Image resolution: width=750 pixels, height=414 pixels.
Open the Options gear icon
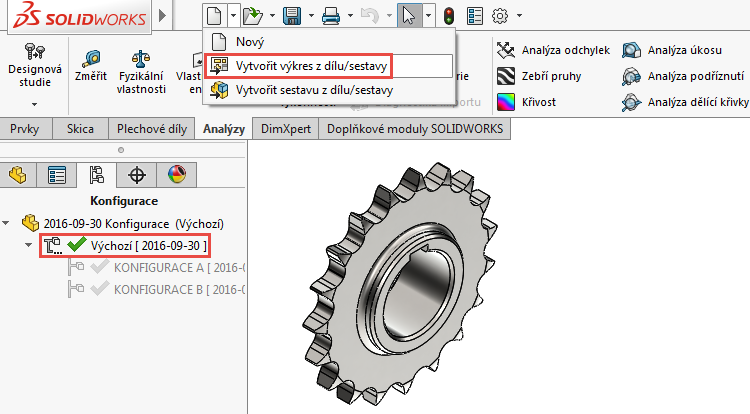point(500,16)
